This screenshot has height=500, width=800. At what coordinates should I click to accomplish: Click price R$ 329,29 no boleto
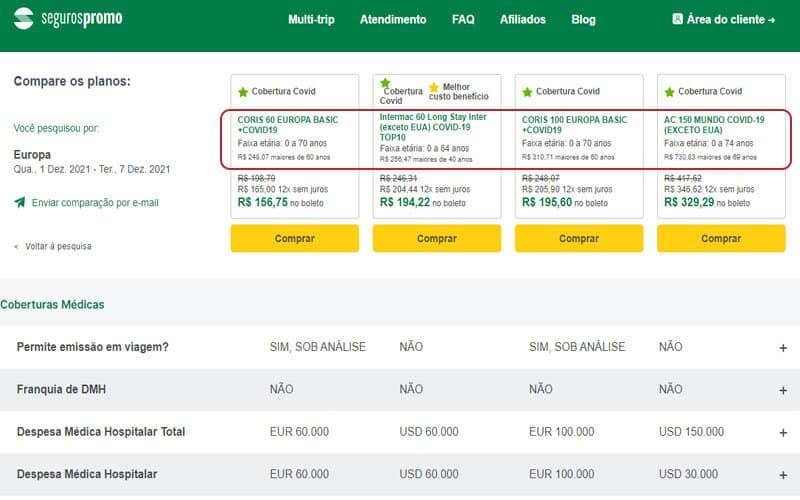click(x=707, y=203)
